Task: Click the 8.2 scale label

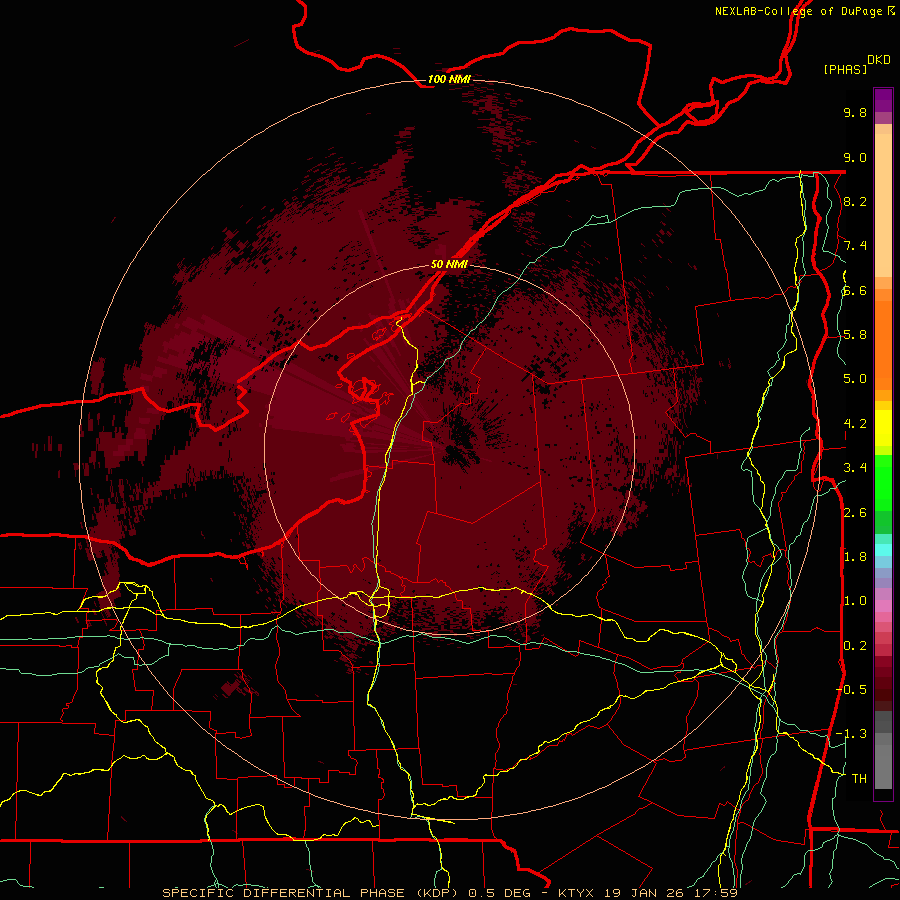Action: [x=855, y=201]
